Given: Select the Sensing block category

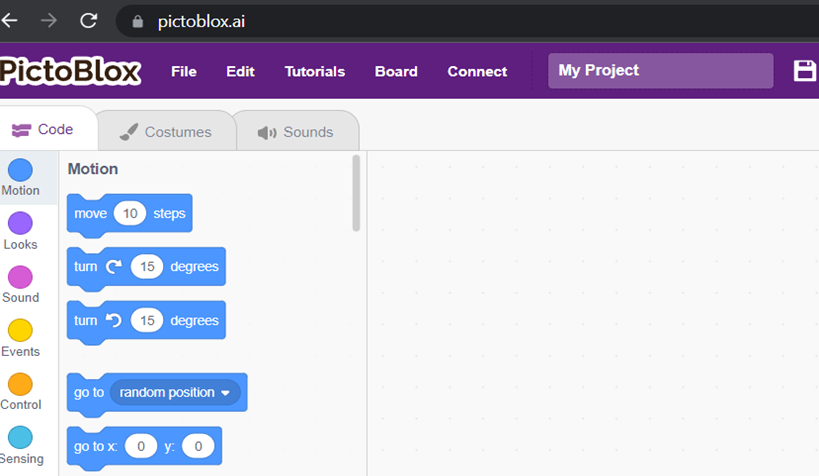Looking at the screenshot, I should [21, 446].
